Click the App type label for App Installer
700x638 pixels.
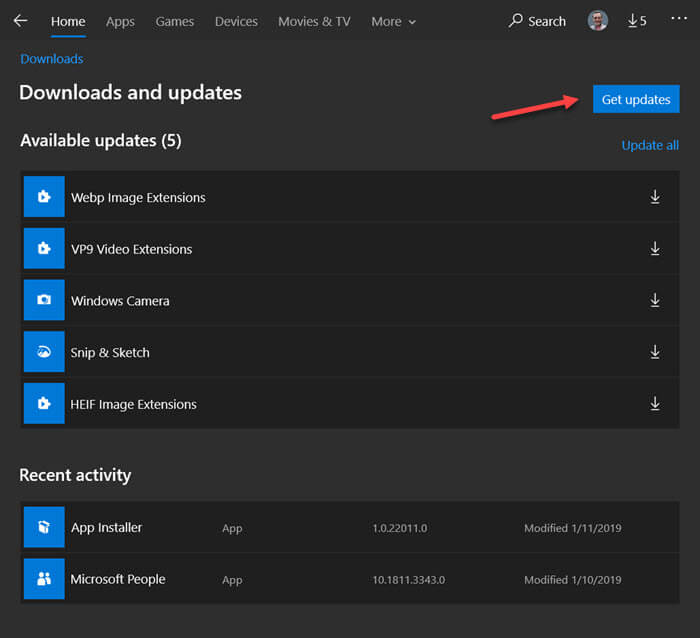(x=232, y=529)
